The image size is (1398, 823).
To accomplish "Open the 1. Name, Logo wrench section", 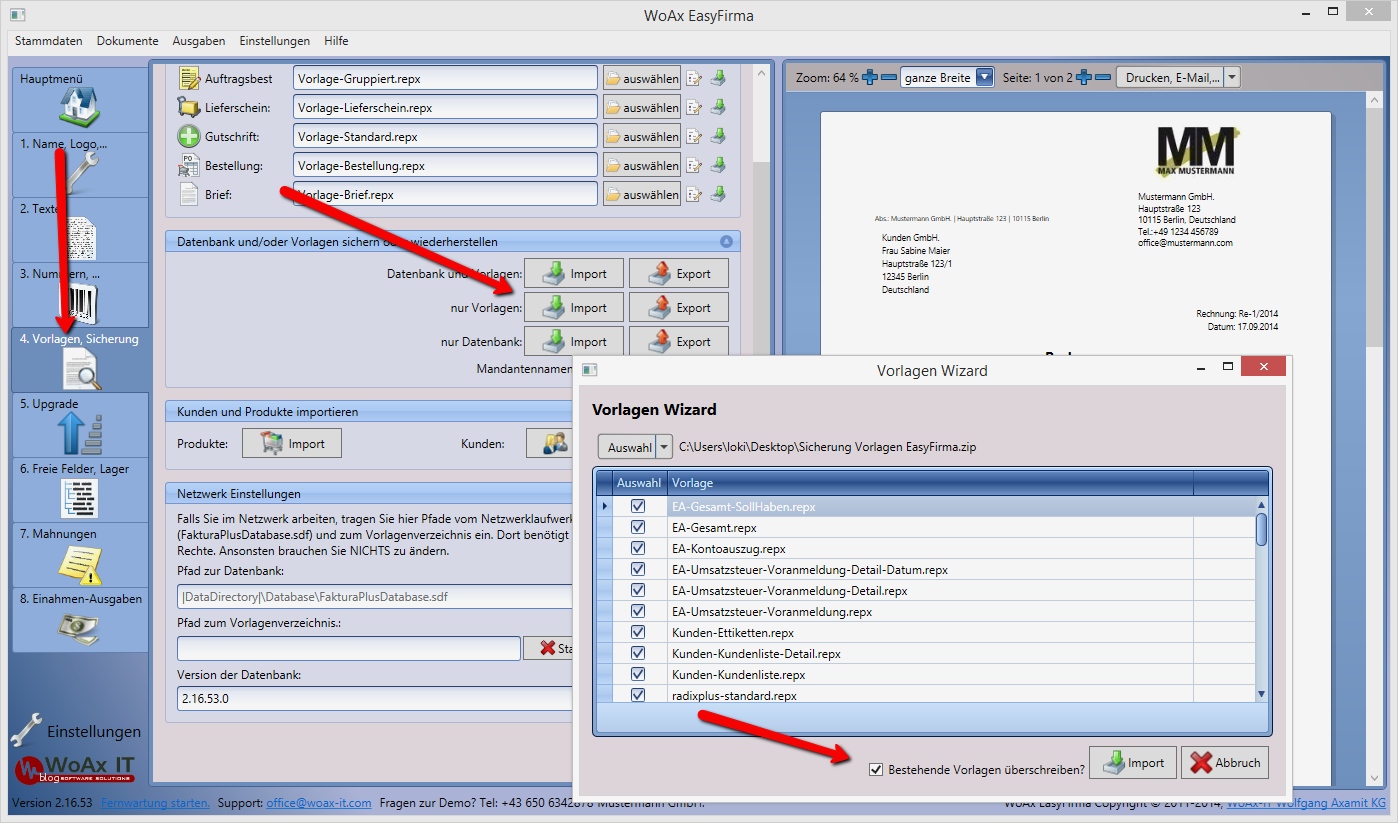I will click(x=80, y=165).
